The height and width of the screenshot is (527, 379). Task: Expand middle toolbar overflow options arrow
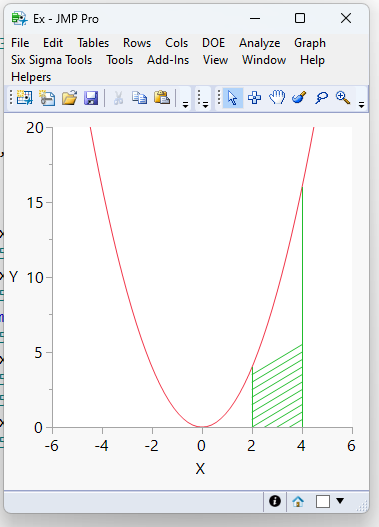(x=205, y=105)
